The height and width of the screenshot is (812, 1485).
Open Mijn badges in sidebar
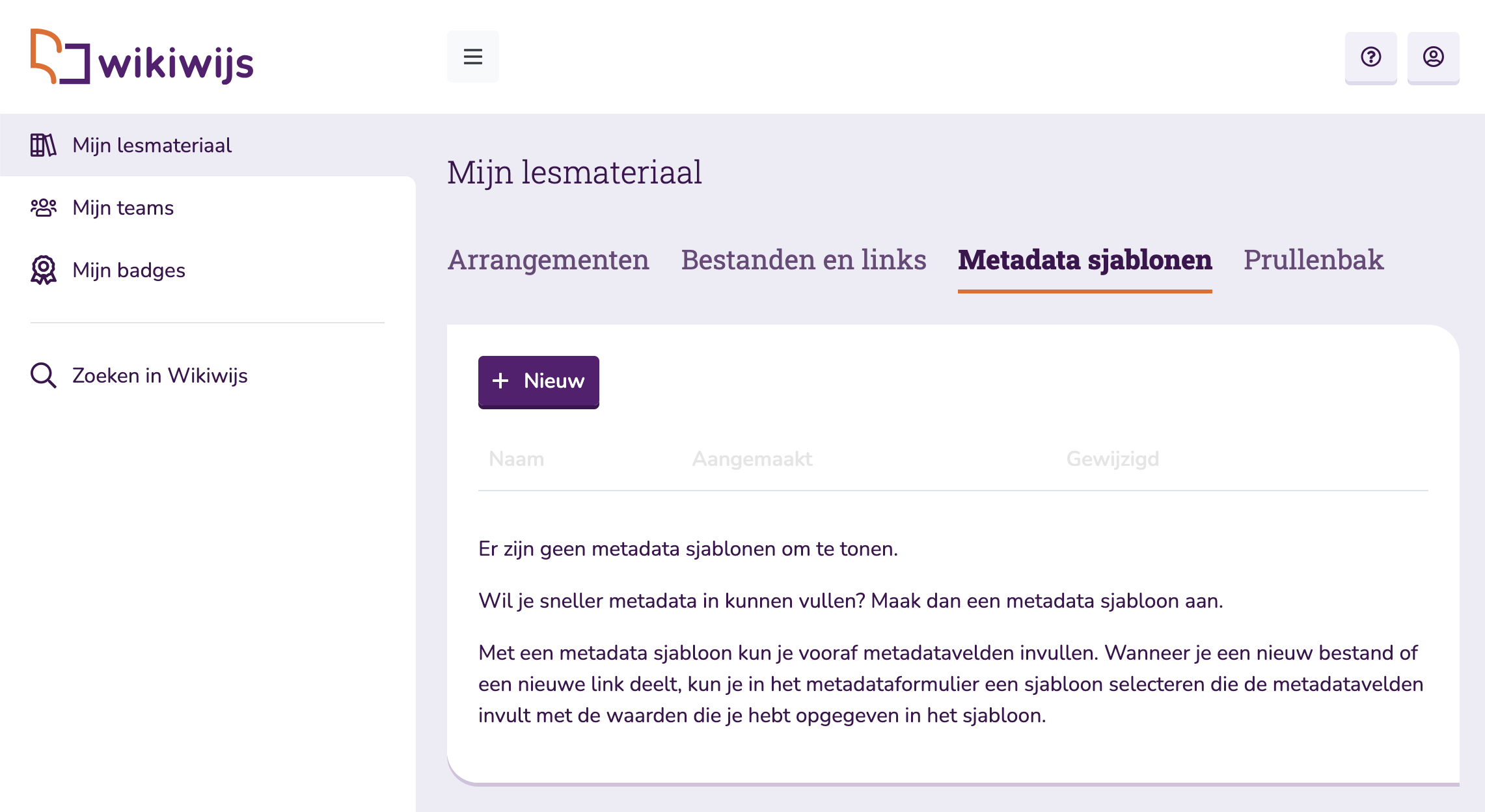coord(129,270)
